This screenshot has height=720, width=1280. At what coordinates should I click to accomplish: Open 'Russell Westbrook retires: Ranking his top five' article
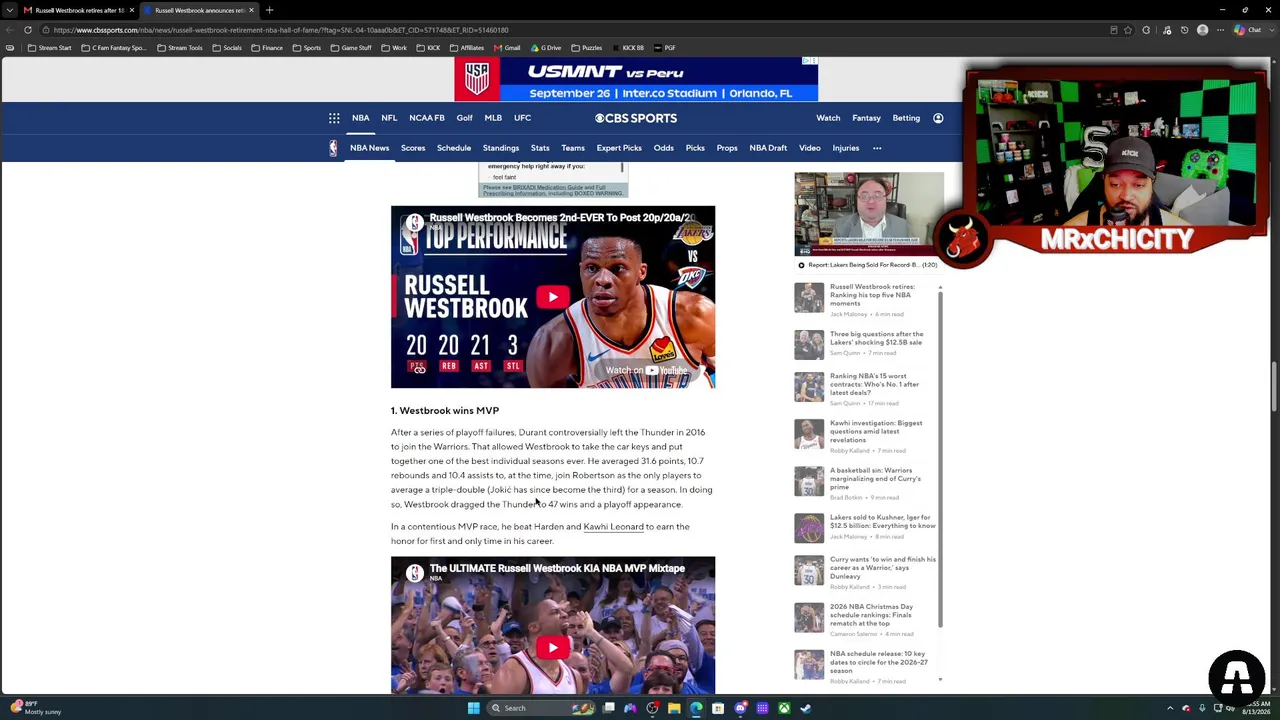coord(872,295)
